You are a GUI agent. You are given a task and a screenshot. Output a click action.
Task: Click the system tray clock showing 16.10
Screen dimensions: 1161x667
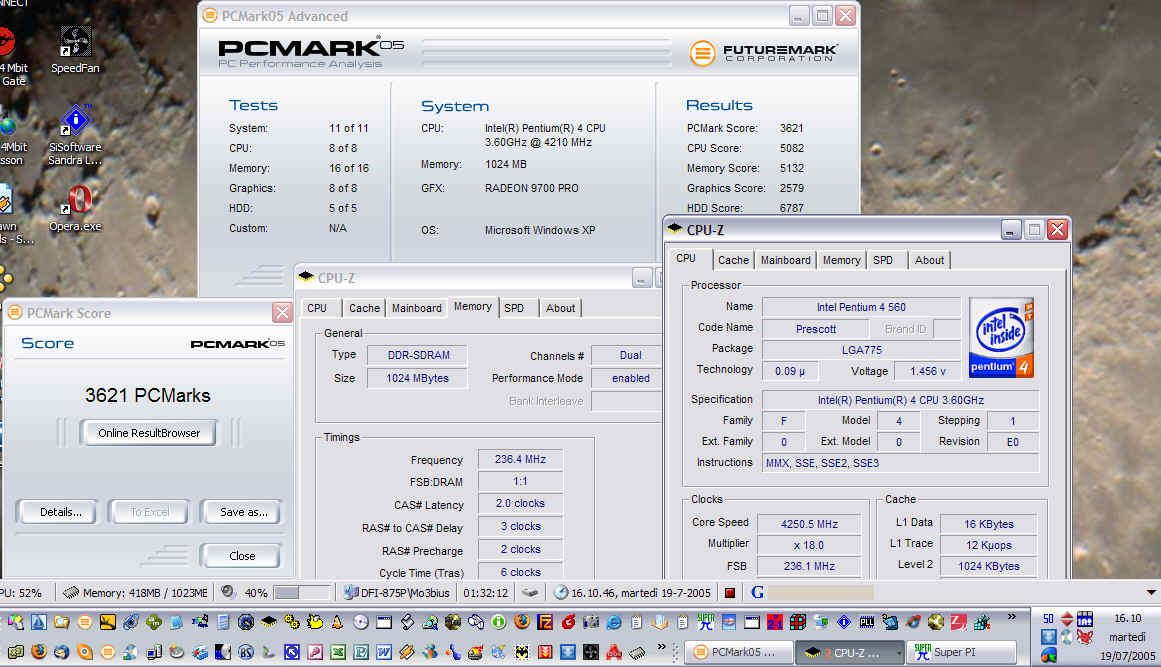[1128, 618]
